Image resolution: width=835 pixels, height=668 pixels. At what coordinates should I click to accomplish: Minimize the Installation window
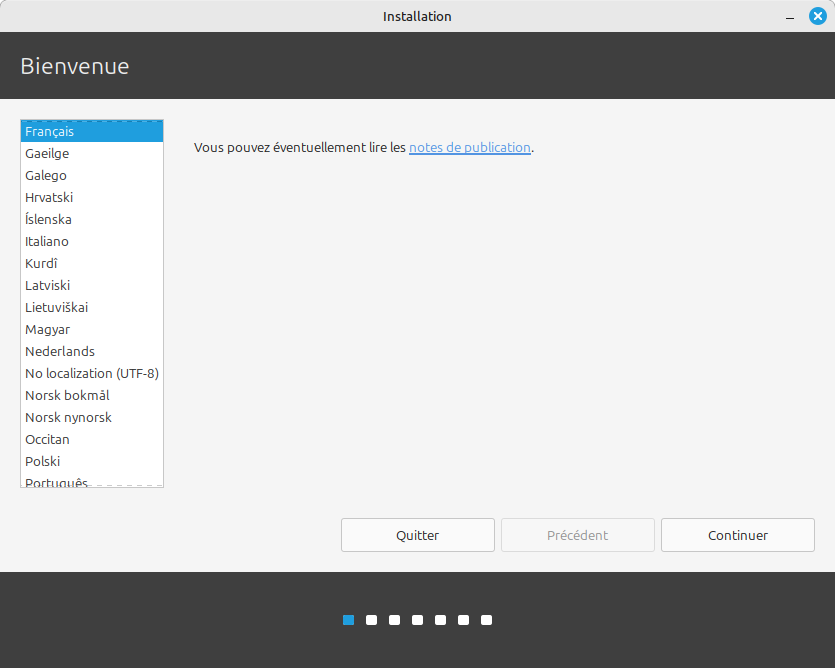[790, 17]
